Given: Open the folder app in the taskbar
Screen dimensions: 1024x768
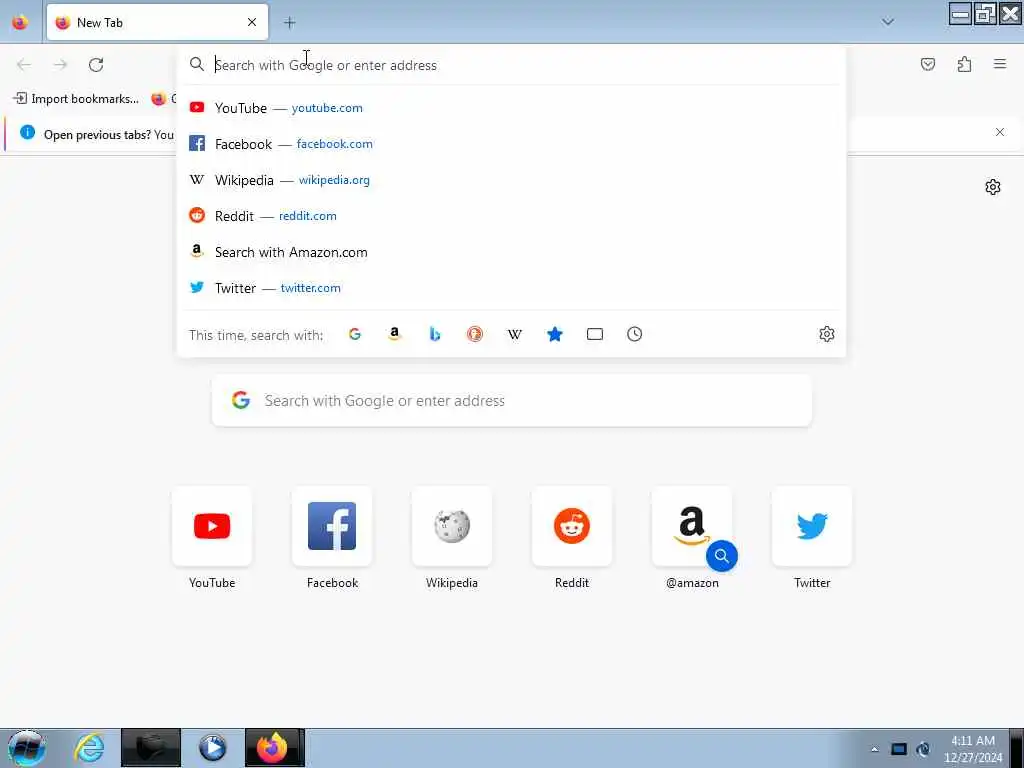Looking at the screenshot, I should [x=151, y=748].
